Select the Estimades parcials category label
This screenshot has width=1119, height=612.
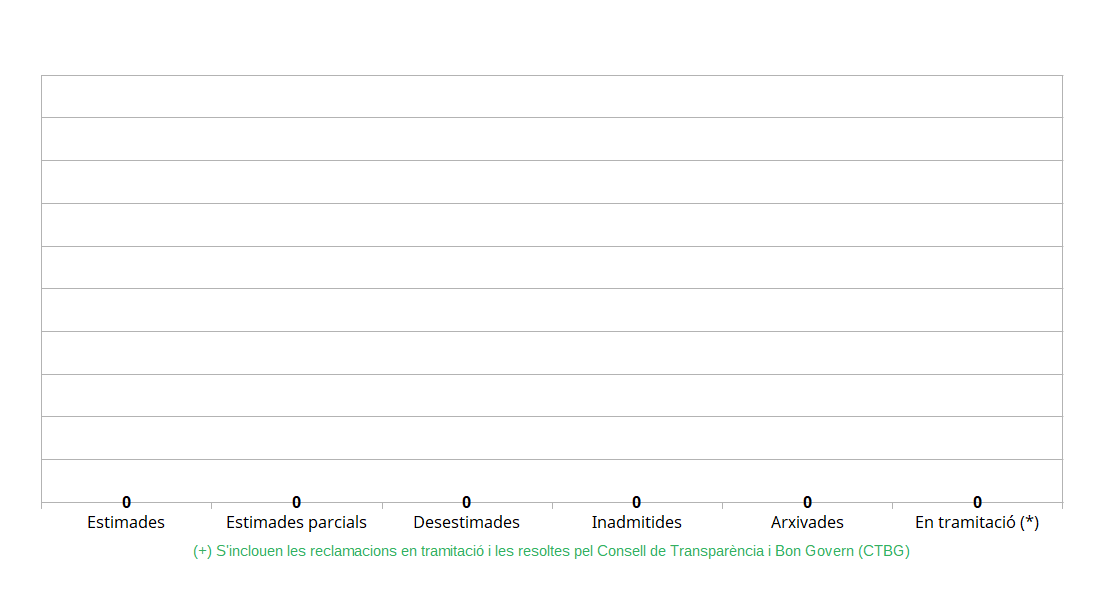tap(296, 522)
